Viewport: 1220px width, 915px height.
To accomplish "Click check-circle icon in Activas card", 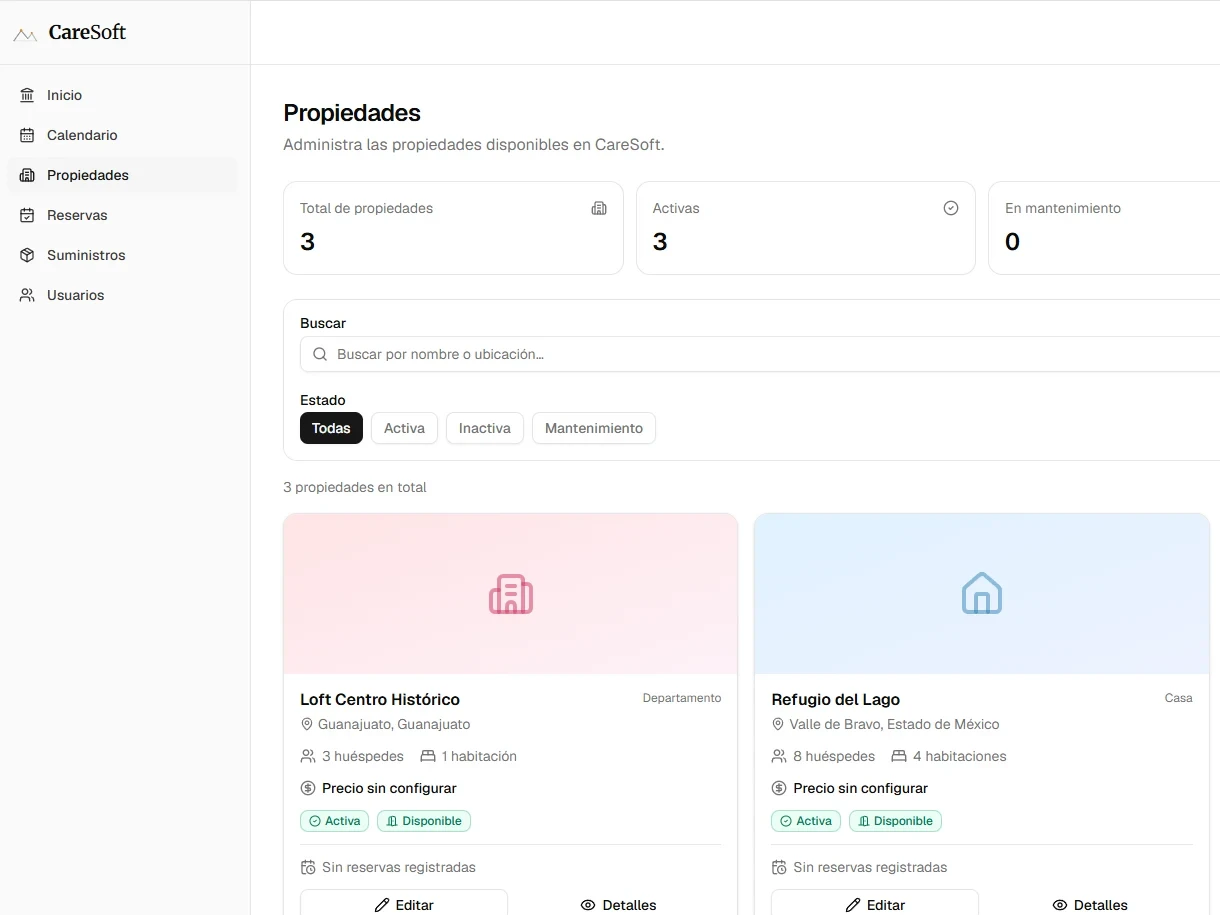I will 951,208.
